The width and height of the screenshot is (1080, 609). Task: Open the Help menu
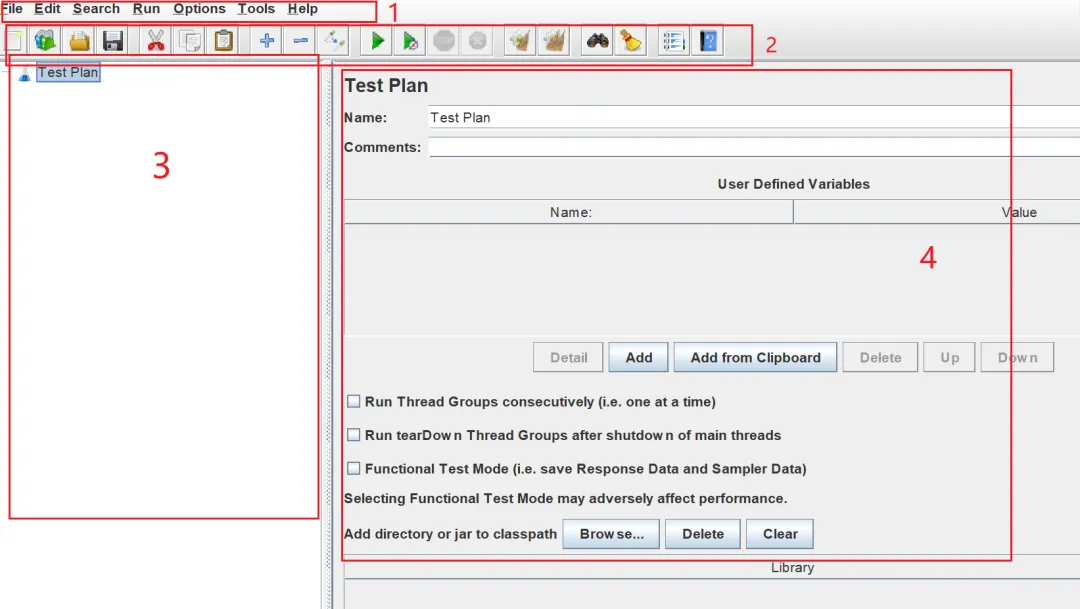point(302,8)
